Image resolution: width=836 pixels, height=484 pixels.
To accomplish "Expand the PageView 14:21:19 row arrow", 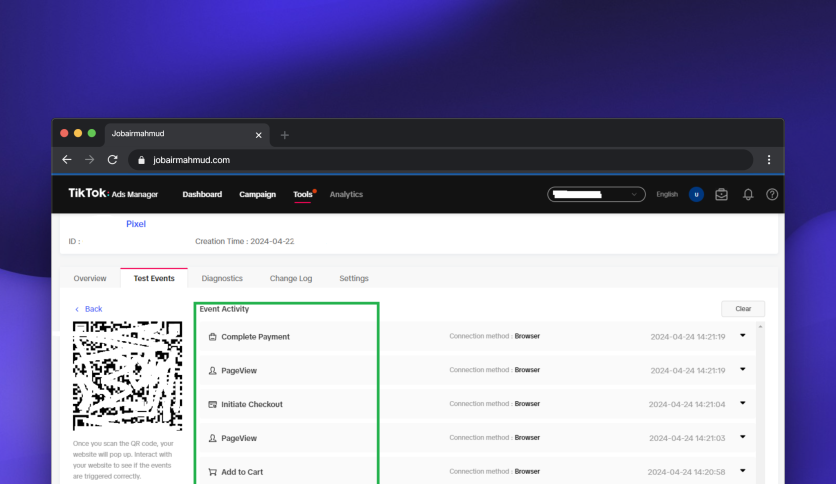I will pyautogui.click(x=743, y=369).
